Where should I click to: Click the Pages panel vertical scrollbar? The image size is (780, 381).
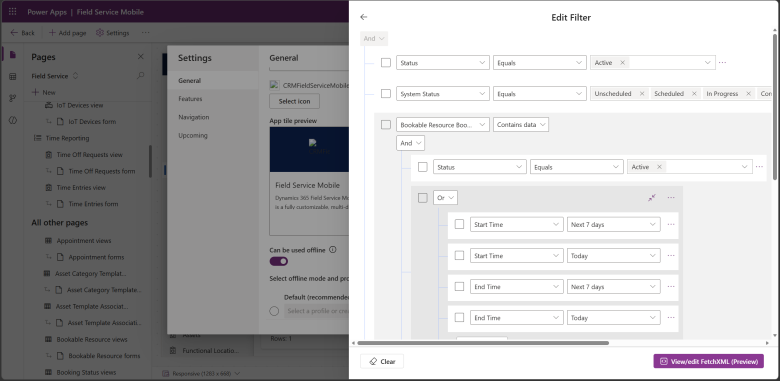coord(150,162)
